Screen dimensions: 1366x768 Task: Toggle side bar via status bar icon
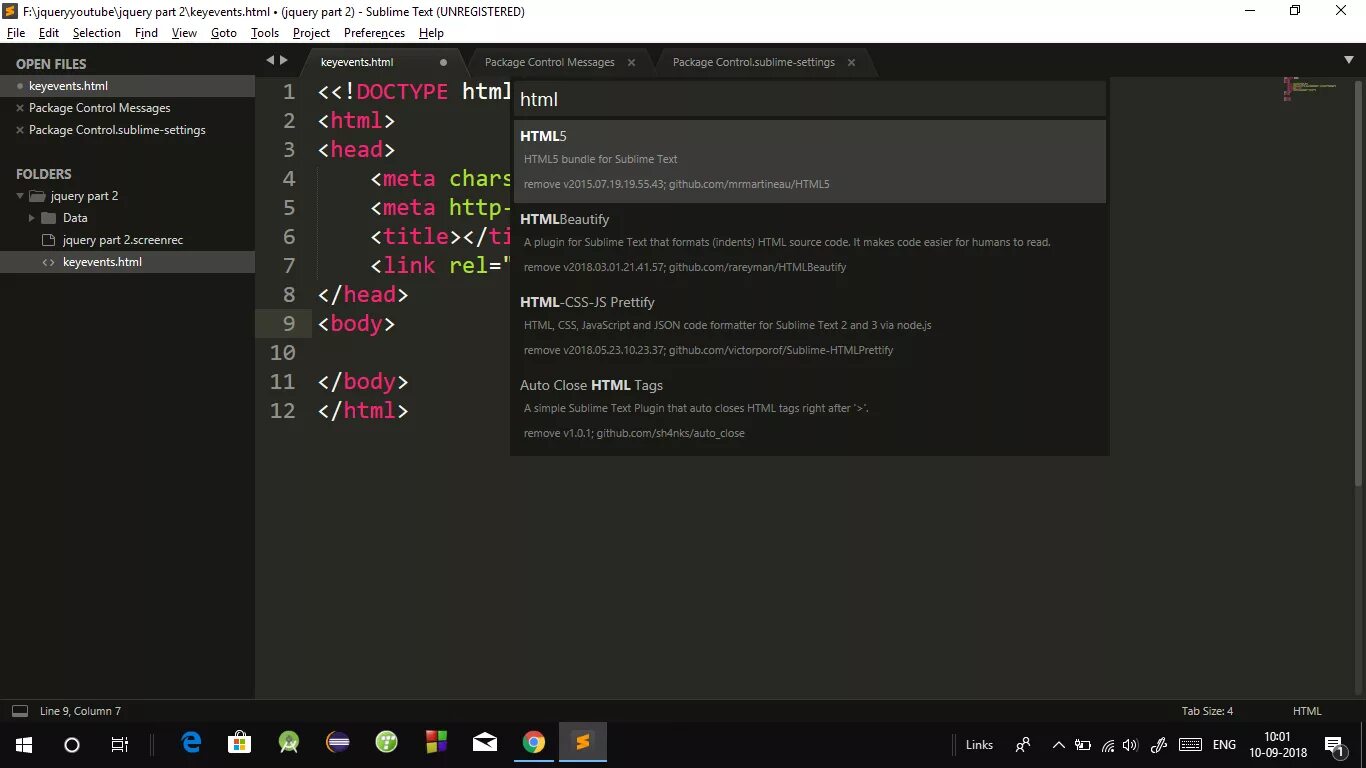(19, 711)
